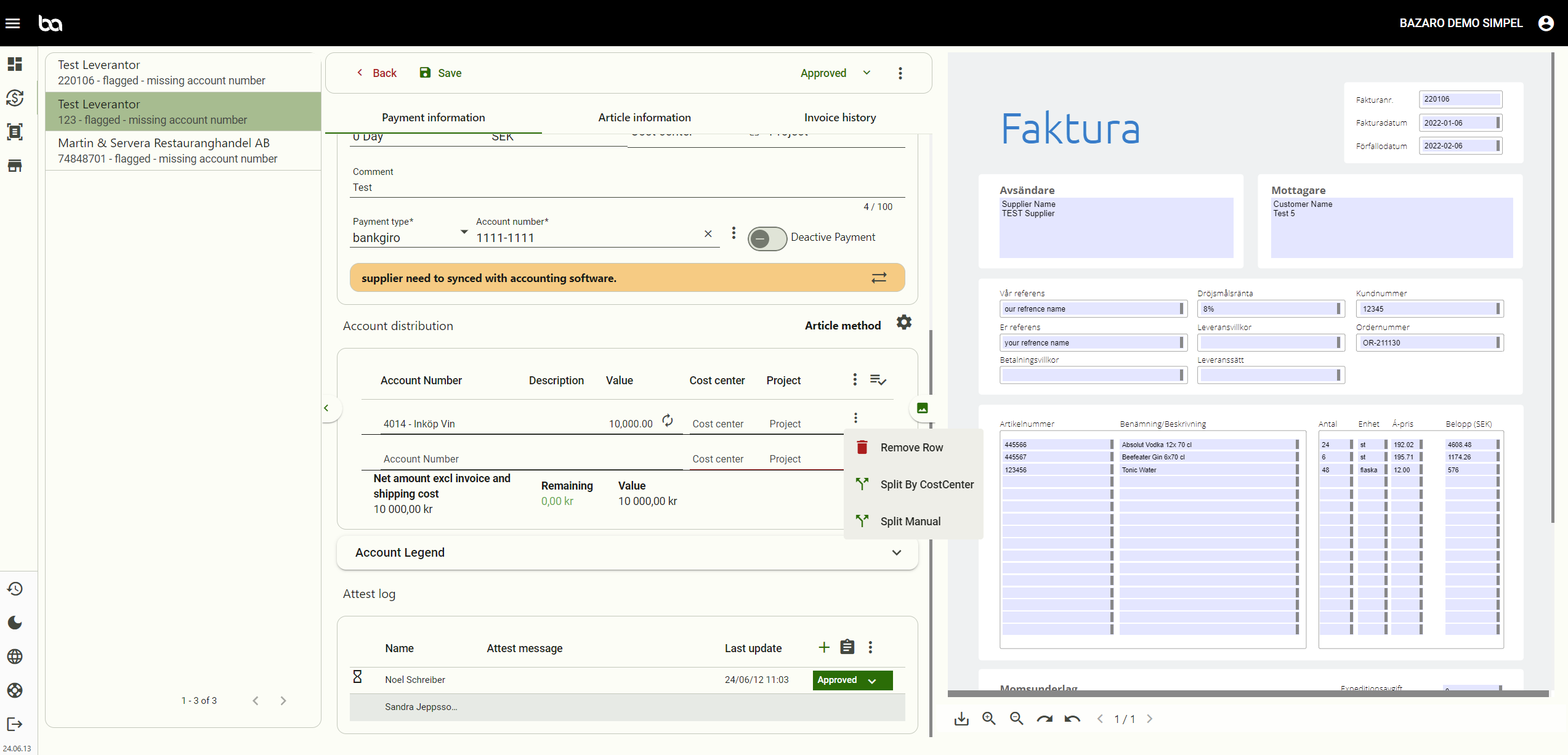The width and height of the screenshot is (1568, 755).
Task: Open the hamburger navigation menu
Action: coord(13,23)
